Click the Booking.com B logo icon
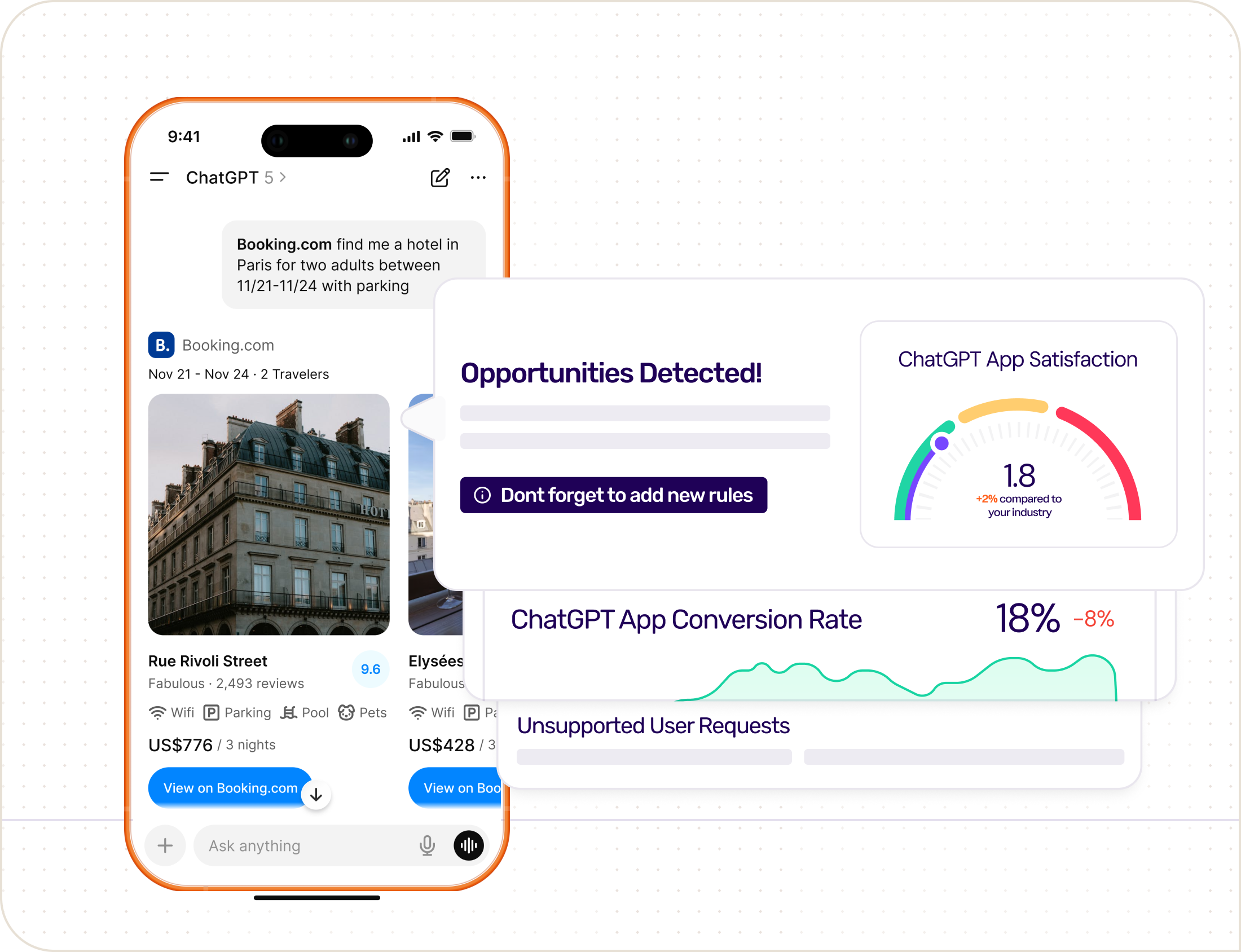 click(161, 345)
